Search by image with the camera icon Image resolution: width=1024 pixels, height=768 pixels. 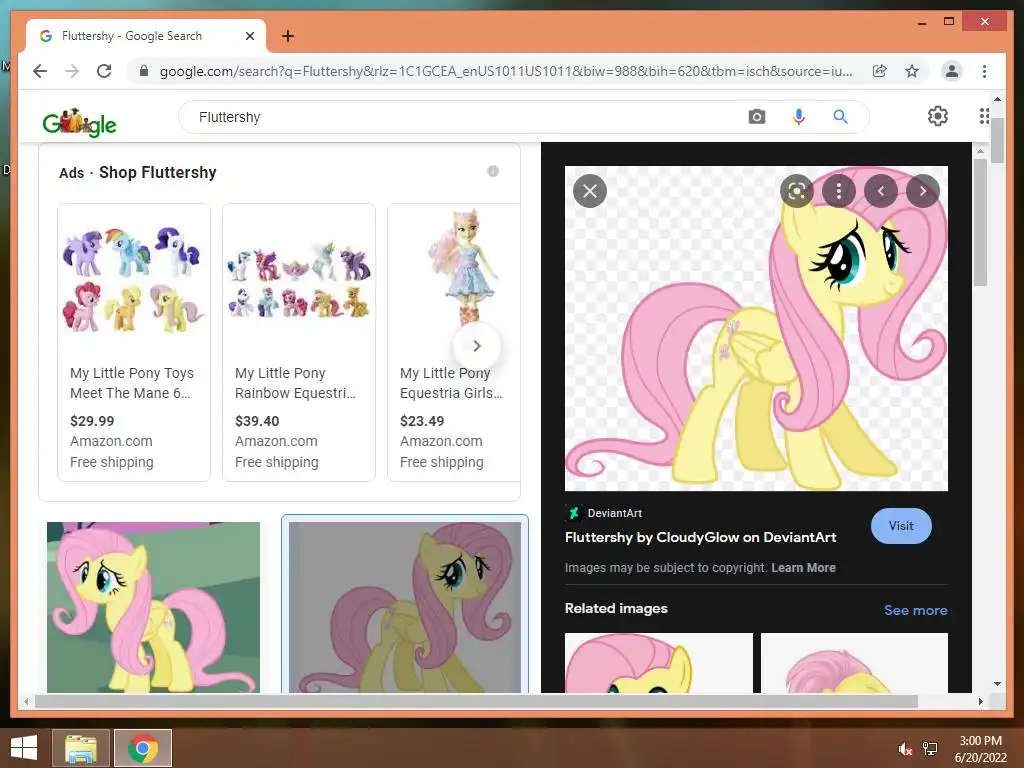pos(756,117)
